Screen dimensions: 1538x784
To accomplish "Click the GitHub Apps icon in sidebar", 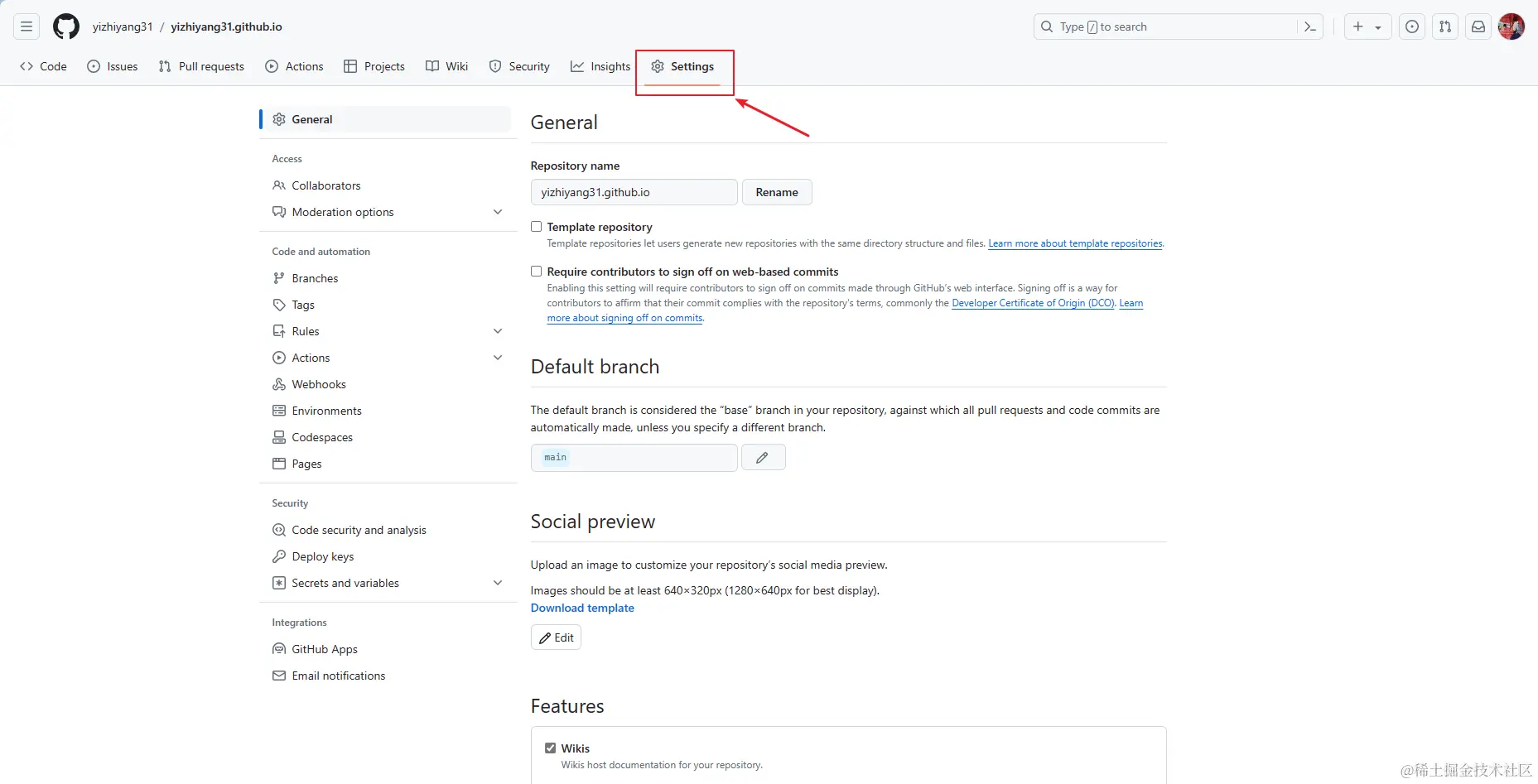I will 279,649.
